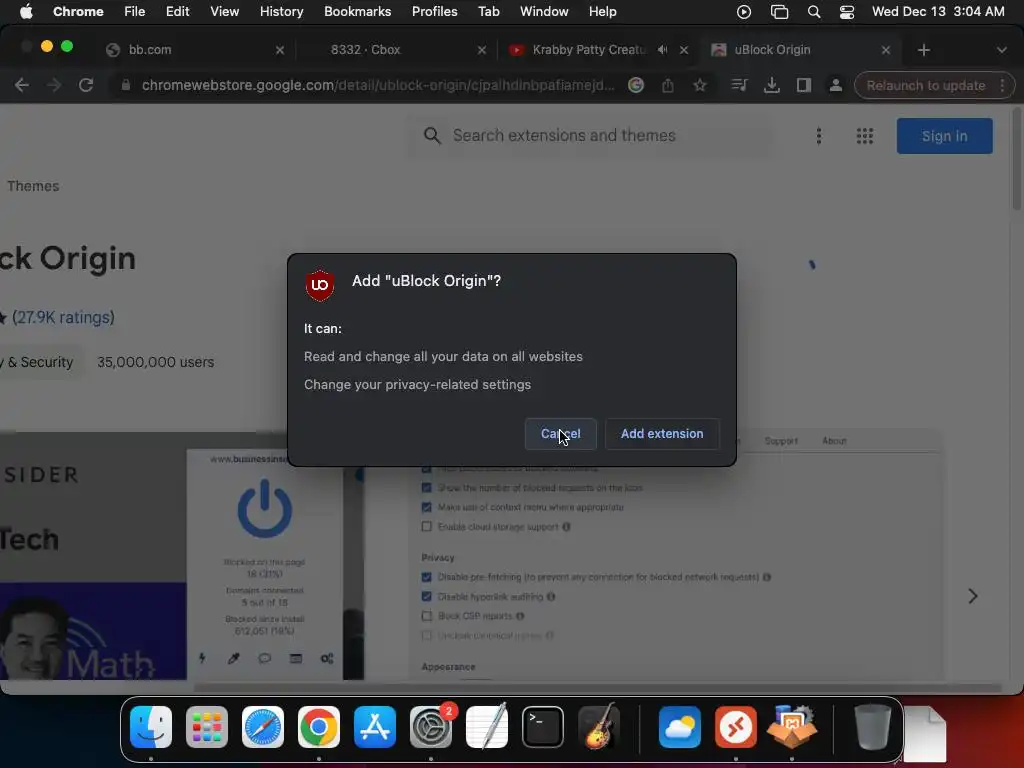The width and height of the screenshot is (1024, 768).
Task: Toggle the Disable pre-fetching checkbox
Action: [426, 577]
